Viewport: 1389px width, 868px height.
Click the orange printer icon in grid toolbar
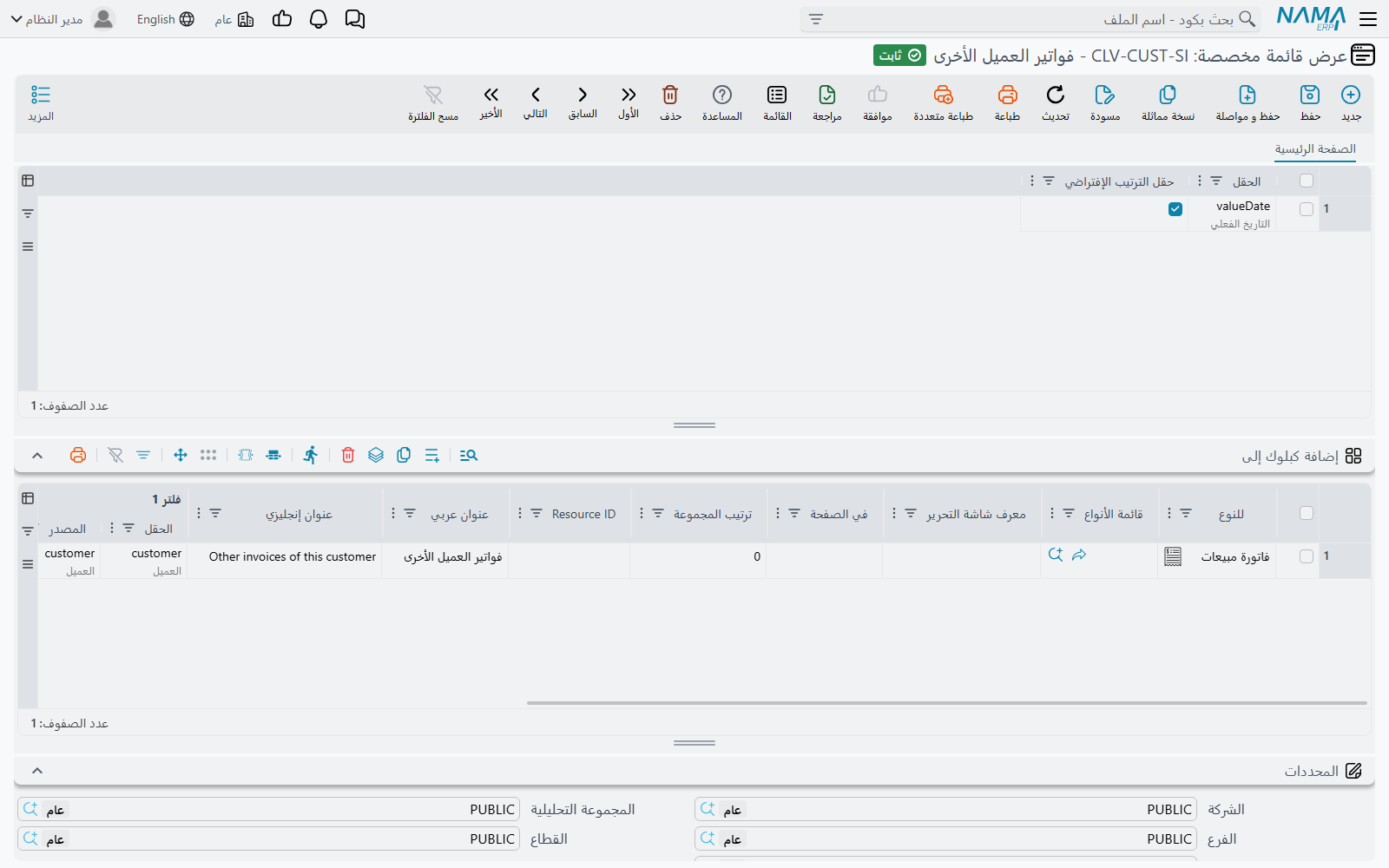[x=78, y=455]
